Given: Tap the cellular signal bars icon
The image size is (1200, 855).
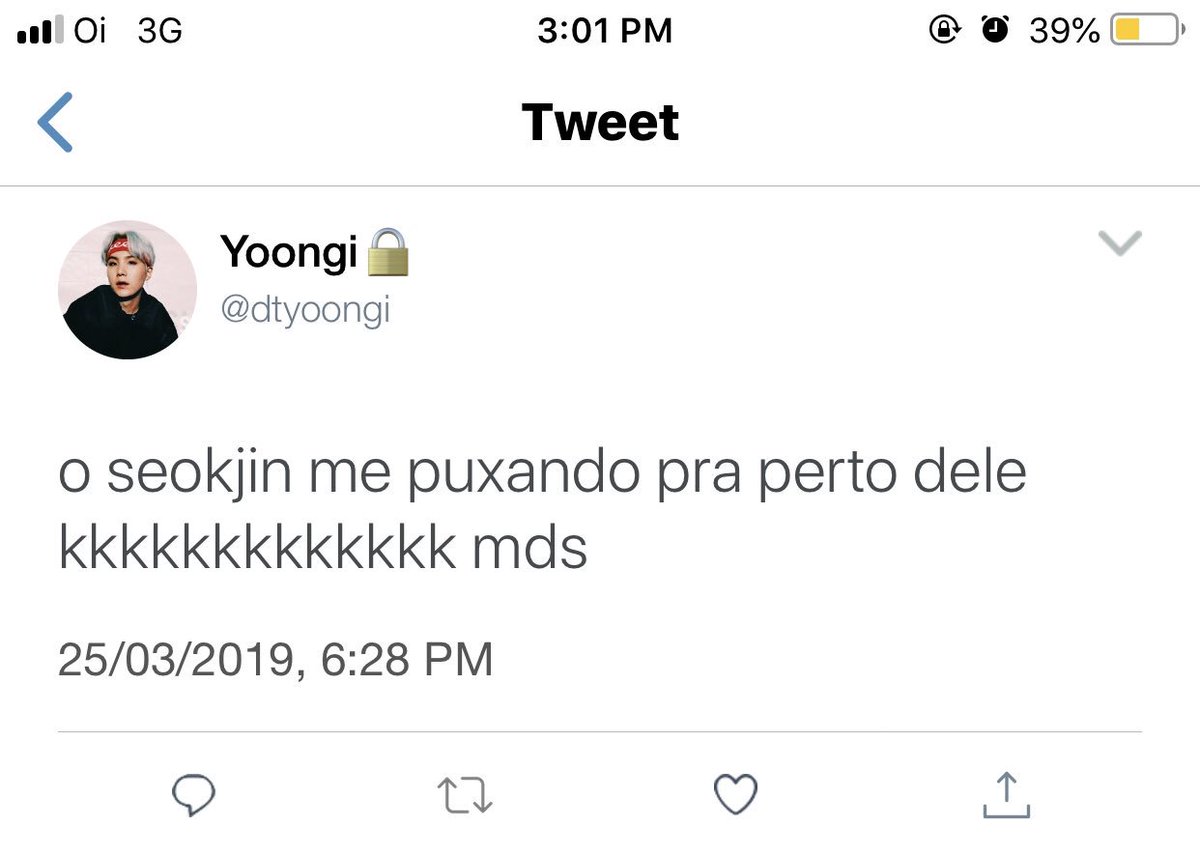Looking at the screenshot, I should (x=42, y=32).
